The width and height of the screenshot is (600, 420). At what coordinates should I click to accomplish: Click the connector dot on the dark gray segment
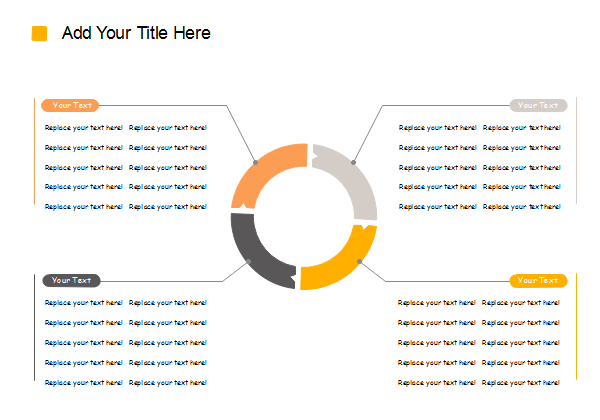249,262
